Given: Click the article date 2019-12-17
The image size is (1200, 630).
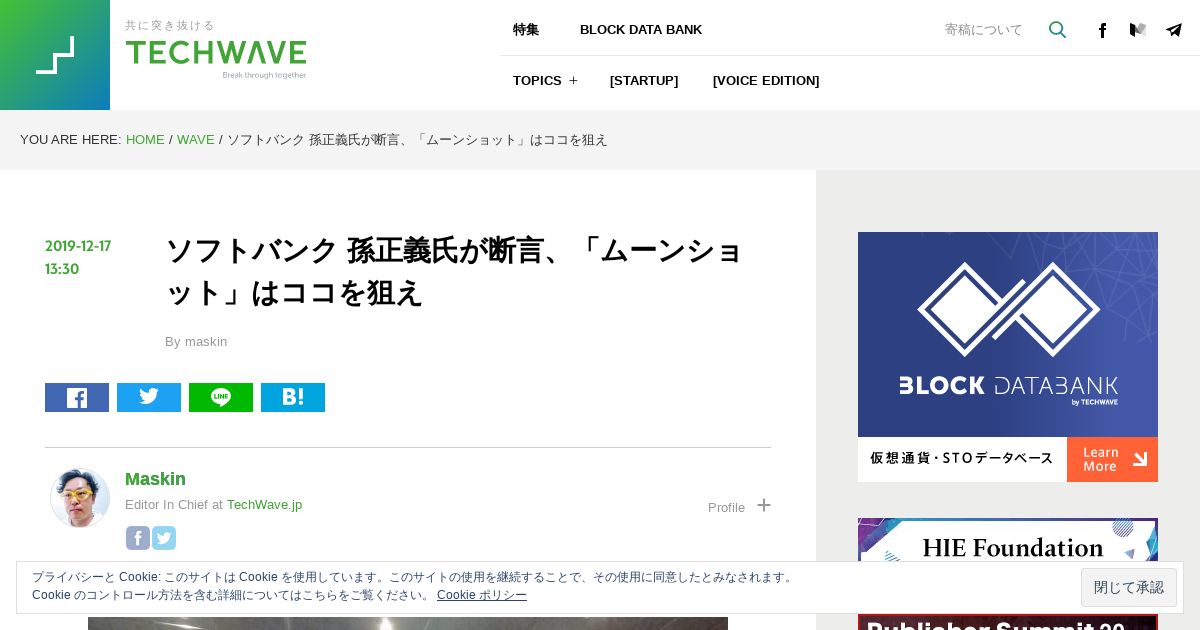Looking at the screenshot, I should [78, 246].
